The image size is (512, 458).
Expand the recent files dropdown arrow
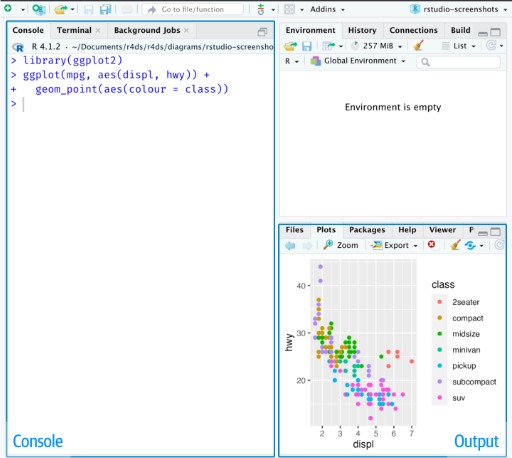click(x=72, y=10)
